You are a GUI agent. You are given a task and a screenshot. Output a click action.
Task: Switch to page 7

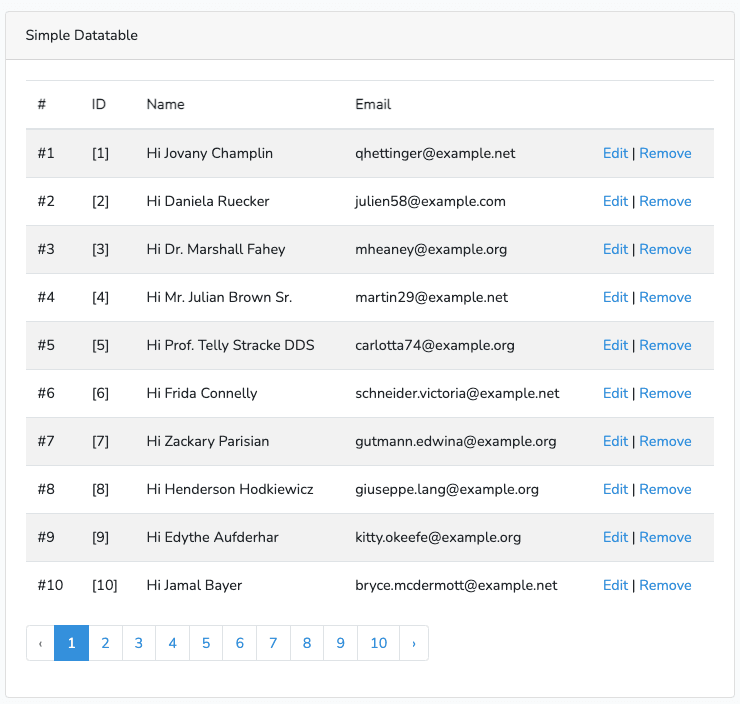point(273,643)
